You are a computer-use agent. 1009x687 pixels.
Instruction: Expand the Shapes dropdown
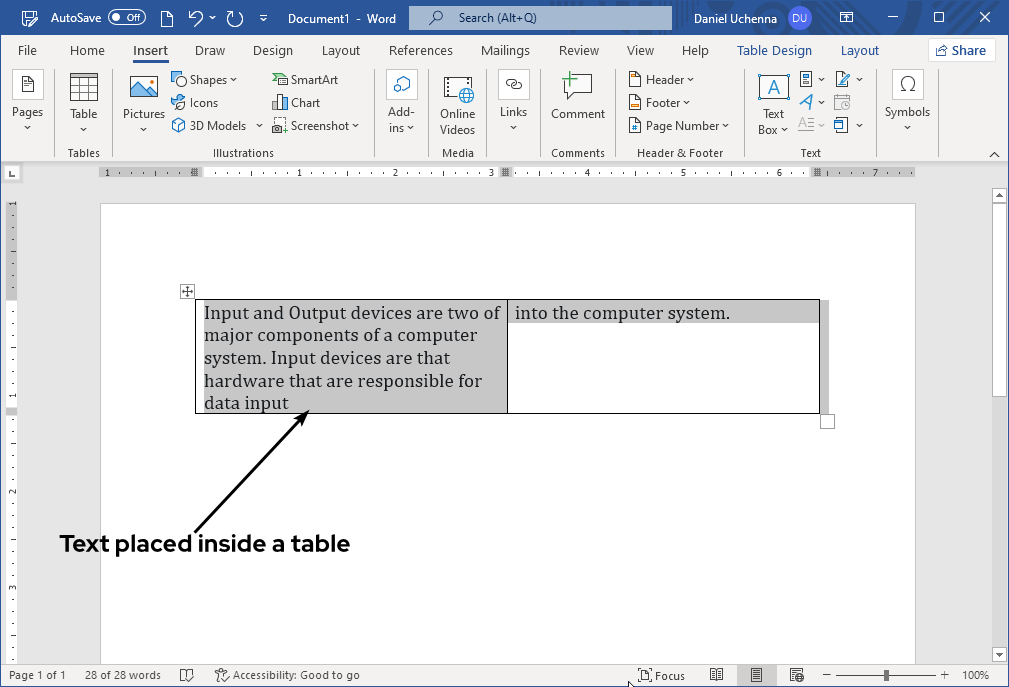205,79
